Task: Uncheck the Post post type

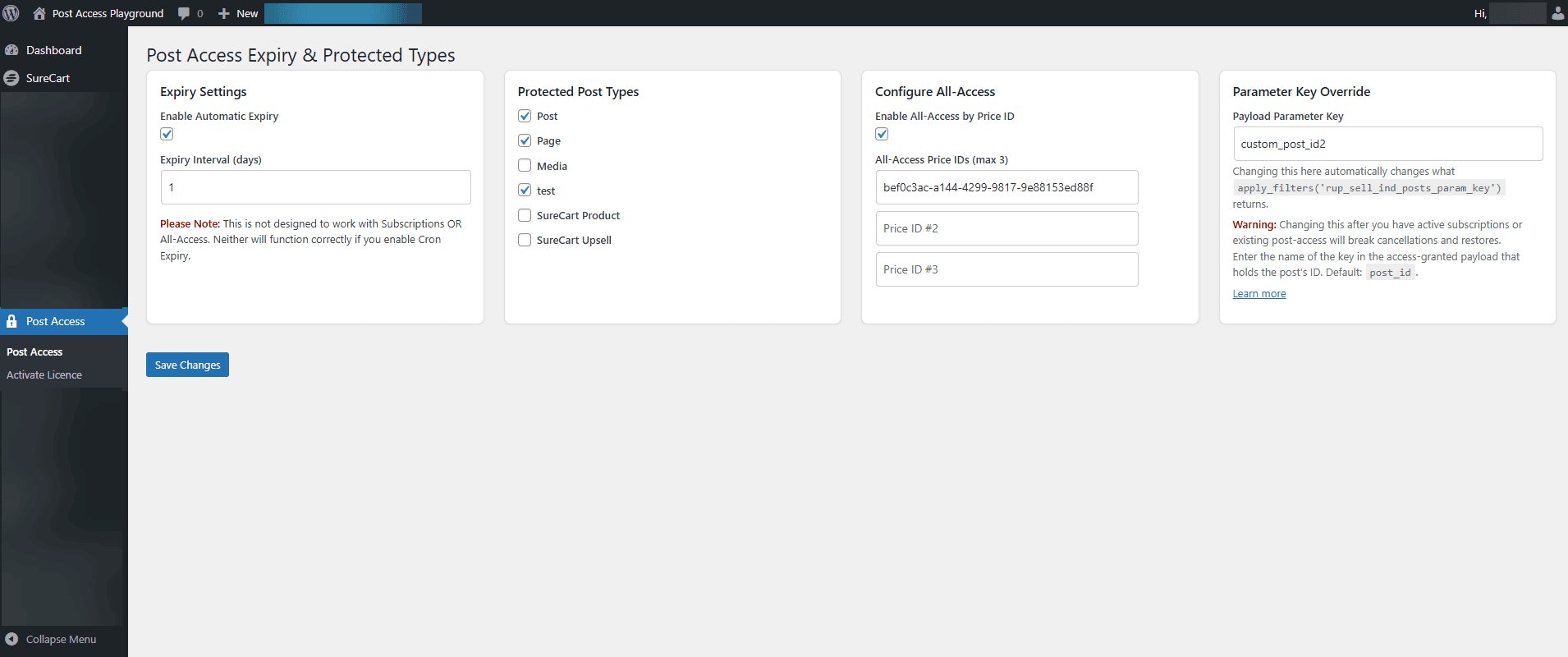Action: pos(525,116)
